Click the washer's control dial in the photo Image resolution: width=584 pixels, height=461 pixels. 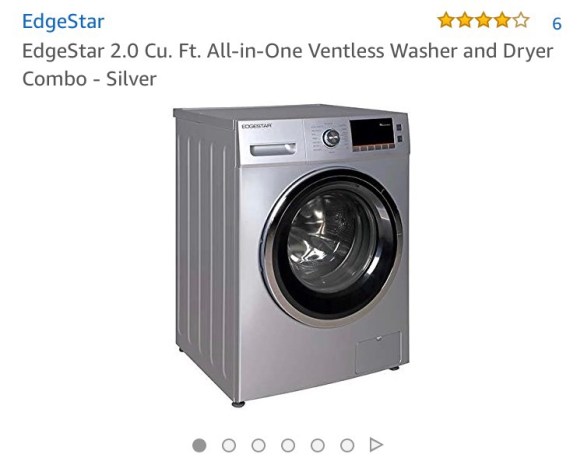331,138
